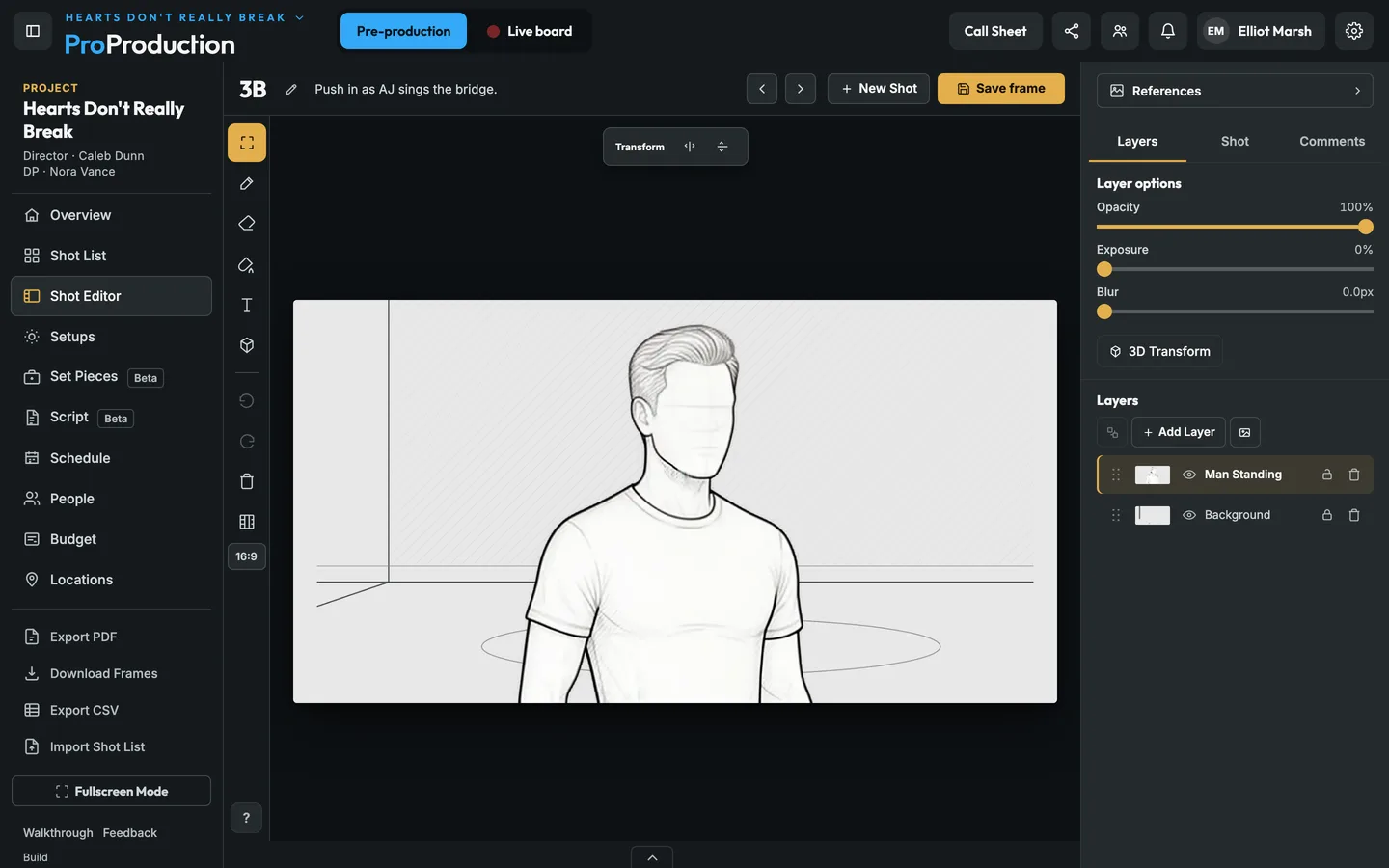This screenshot has height=868, width=1389.
Task: Lock the Man Standing layer
Action: click(1327, 475)
